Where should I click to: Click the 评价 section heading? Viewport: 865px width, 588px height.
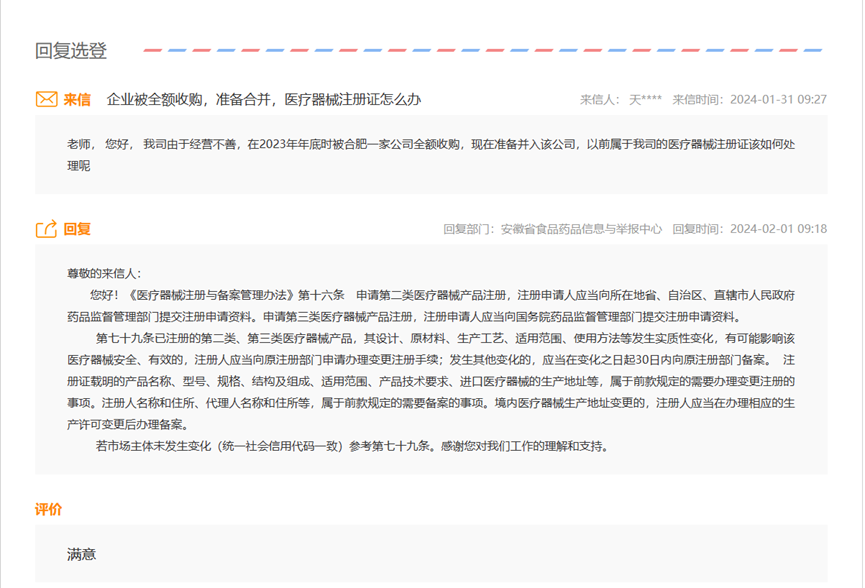46,508
